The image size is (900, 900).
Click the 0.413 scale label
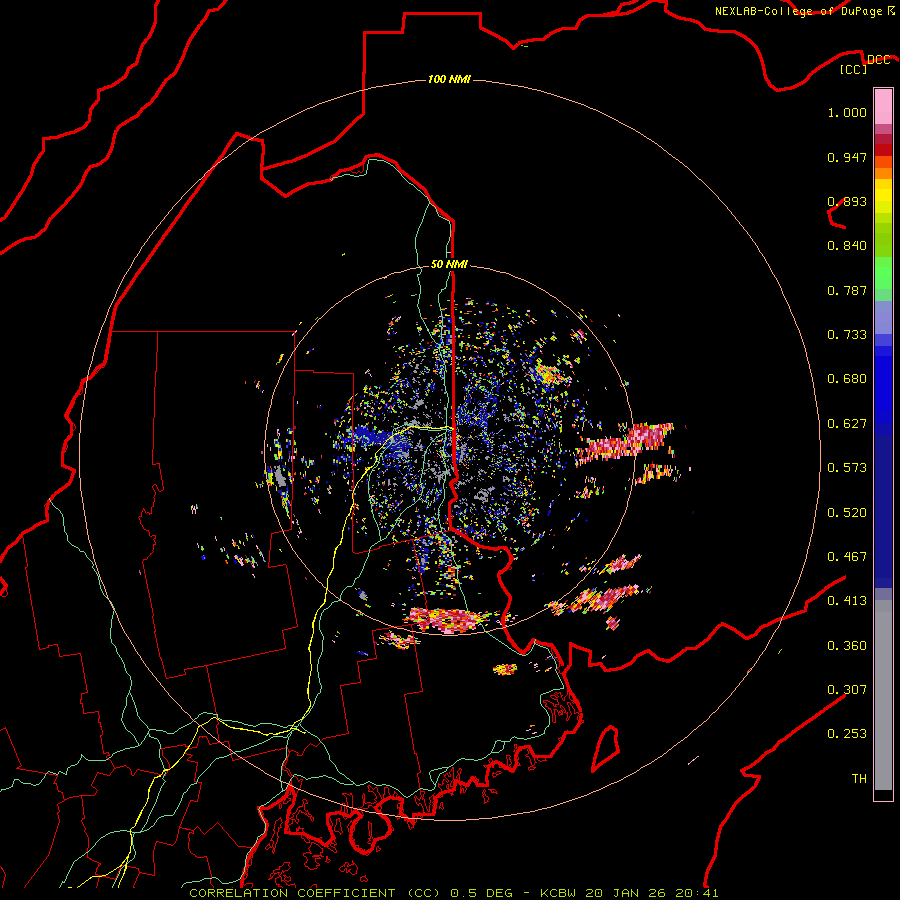click(x=847, y=601)
